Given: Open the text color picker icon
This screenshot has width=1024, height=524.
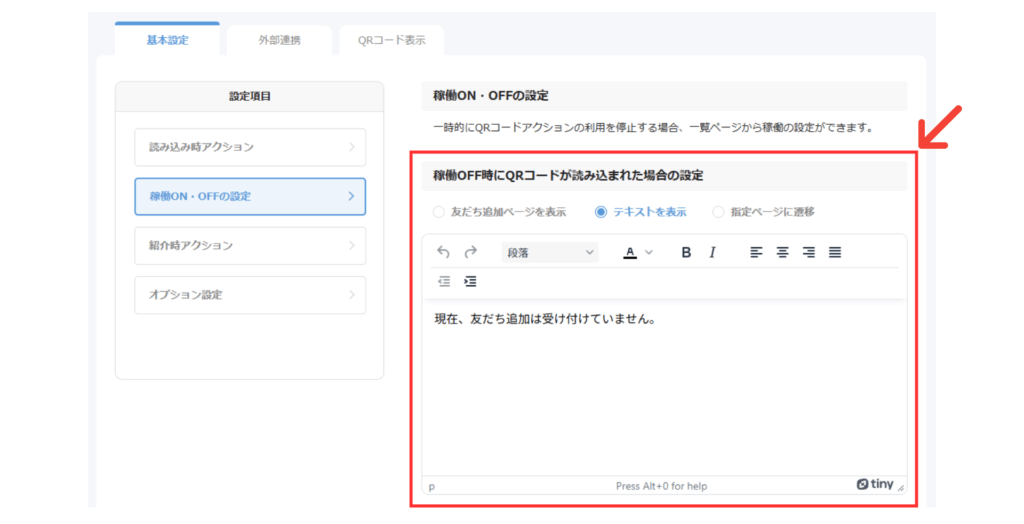Looking at the screenshot, I should point(630,252).
